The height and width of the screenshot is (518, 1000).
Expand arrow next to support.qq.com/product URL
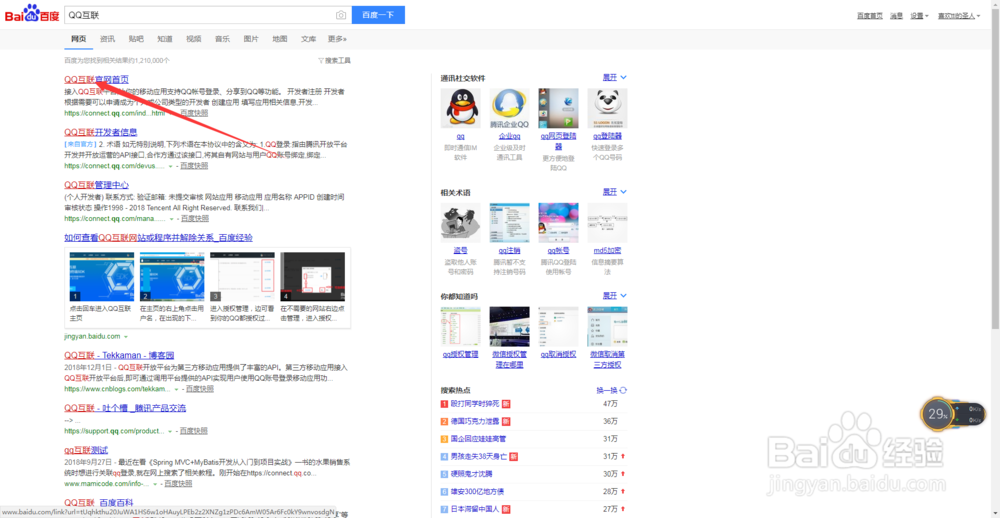[170, 431]
